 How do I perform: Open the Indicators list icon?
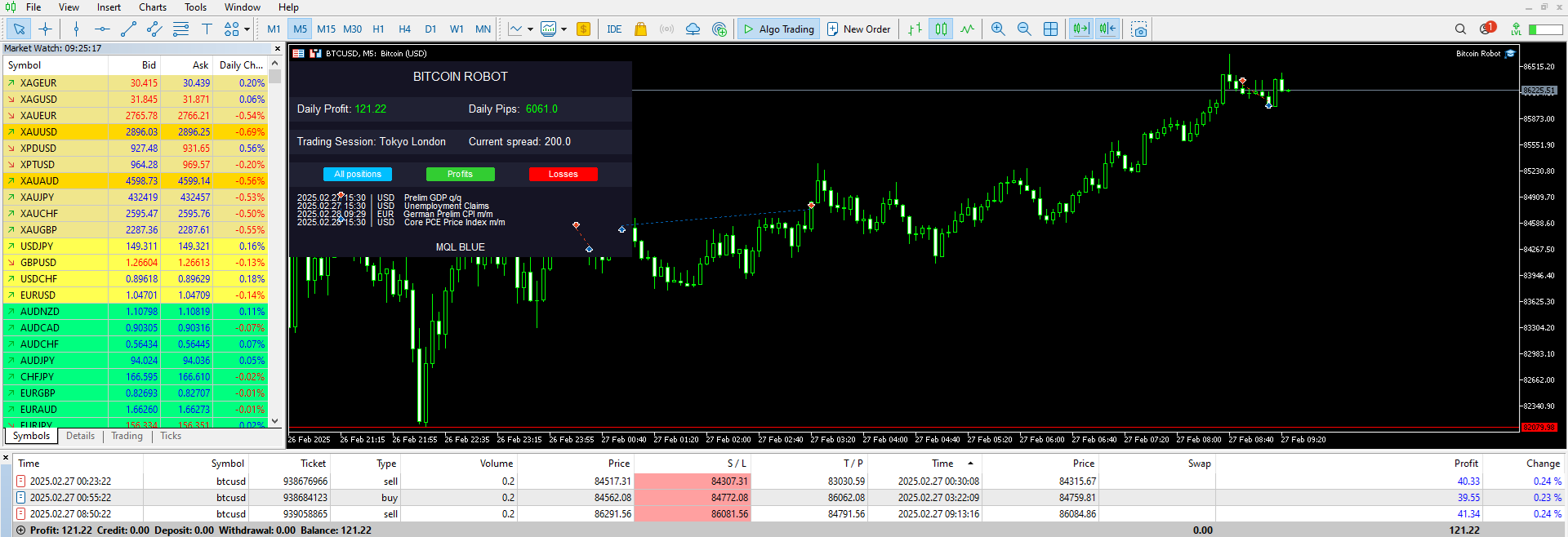click(x=515, y=29)
